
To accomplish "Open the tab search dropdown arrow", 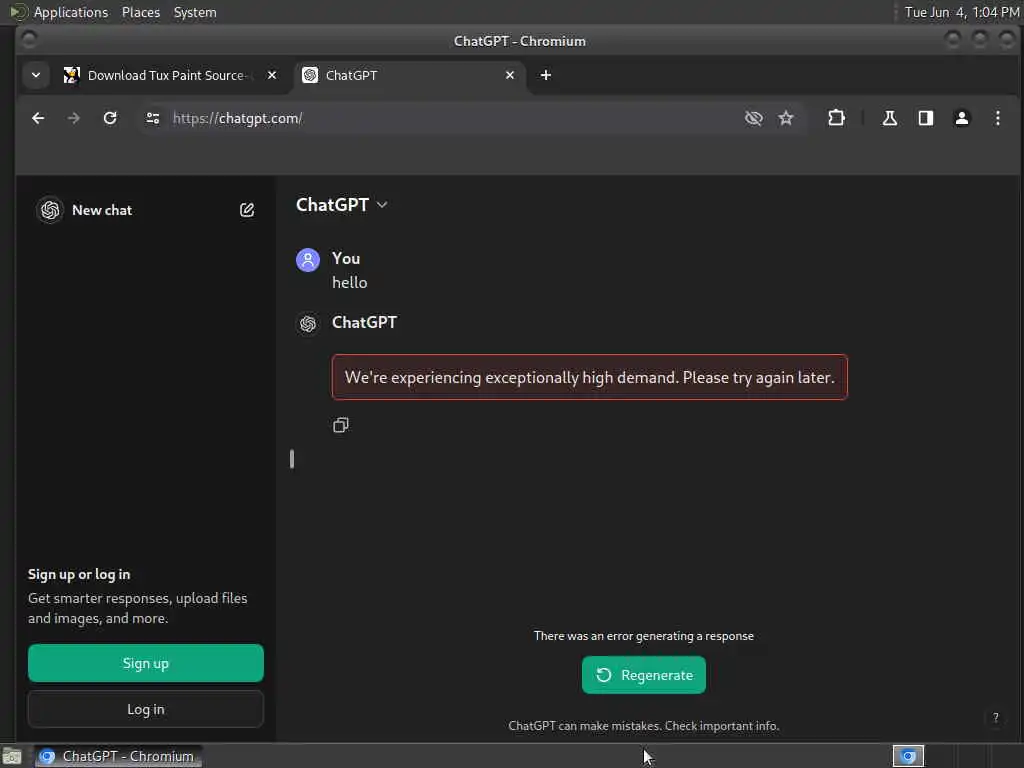I will coord(36,75).
